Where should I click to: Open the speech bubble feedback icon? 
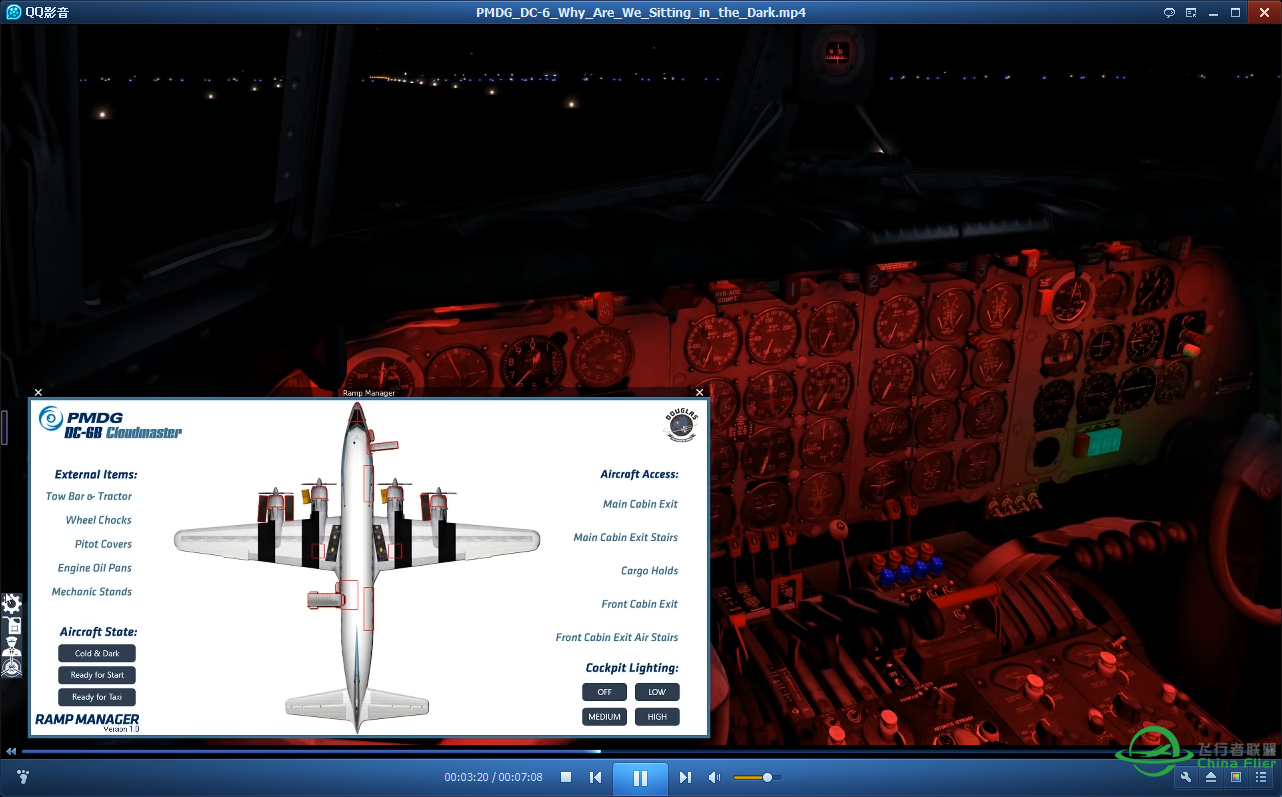1170,12
